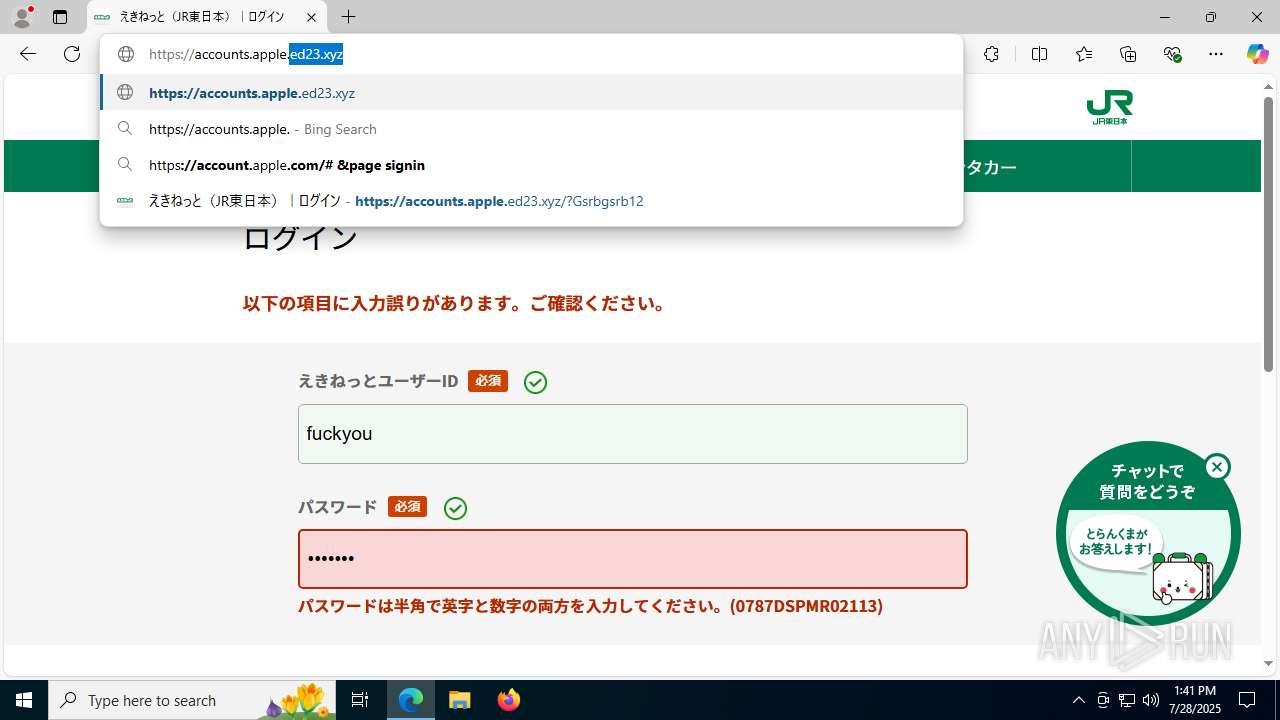Open the browser profile icon
The image size is (1280, 720).
click(x=21, y=17)
